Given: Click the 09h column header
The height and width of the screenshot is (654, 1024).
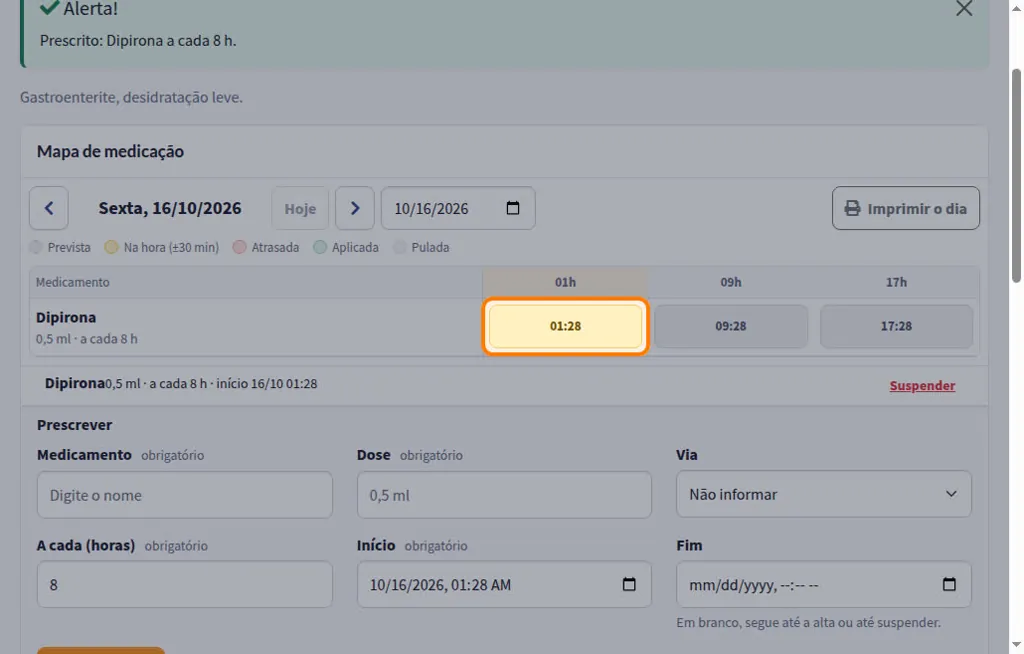Looking at the screenshot, I should 731,282.
